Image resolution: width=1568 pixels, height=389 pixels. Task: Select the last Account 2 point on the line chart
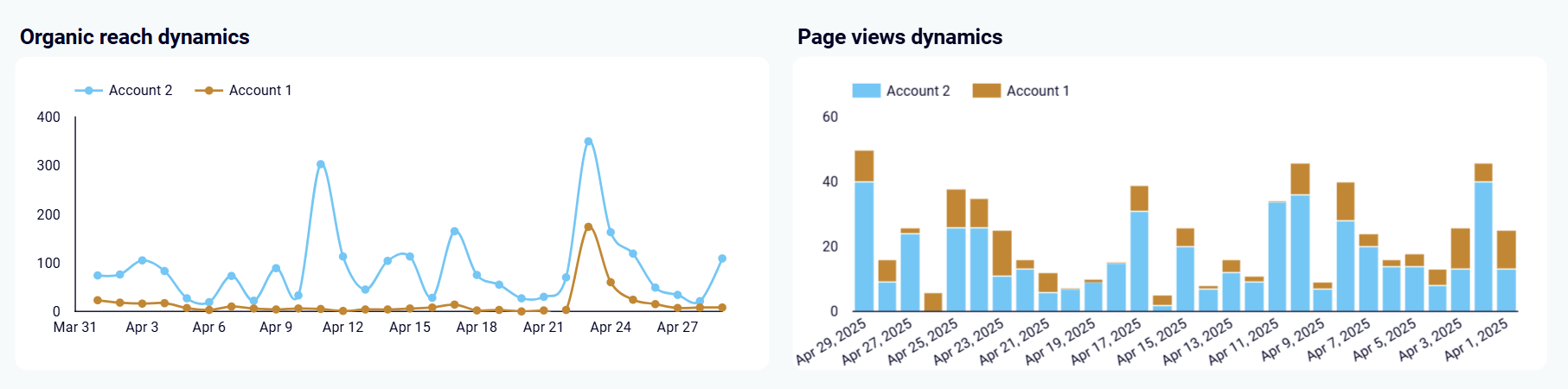722,258
